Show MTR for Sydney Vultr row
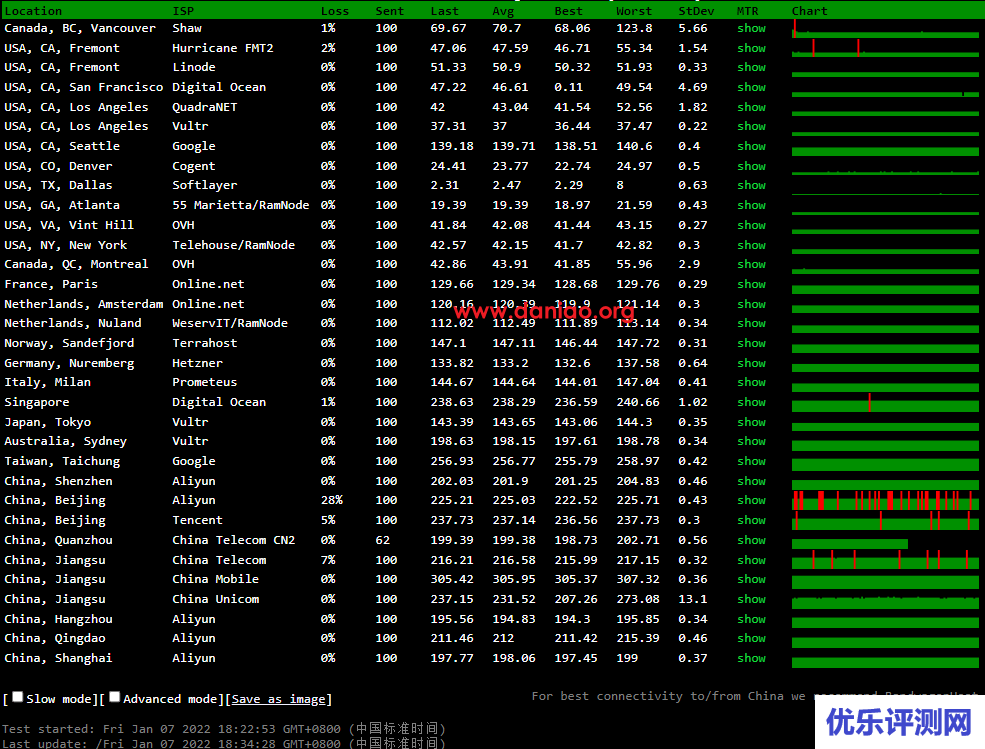The image size is (985, 749). (x=751, y=442)
